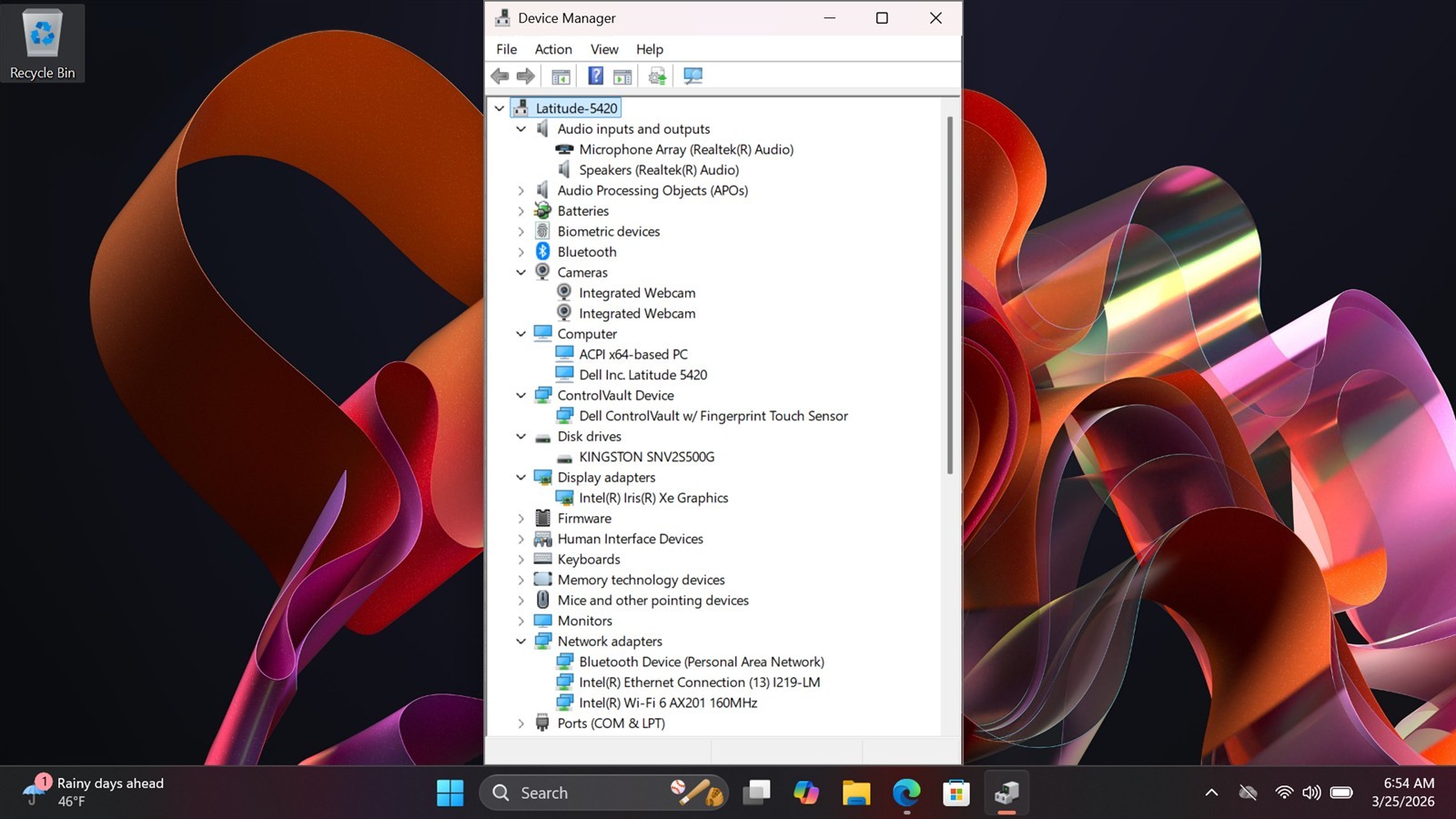The width and height of the screenshot is (1456, 819).
Task: Click the Ports (COM & LPT) icon
Action: coord(543,723)
